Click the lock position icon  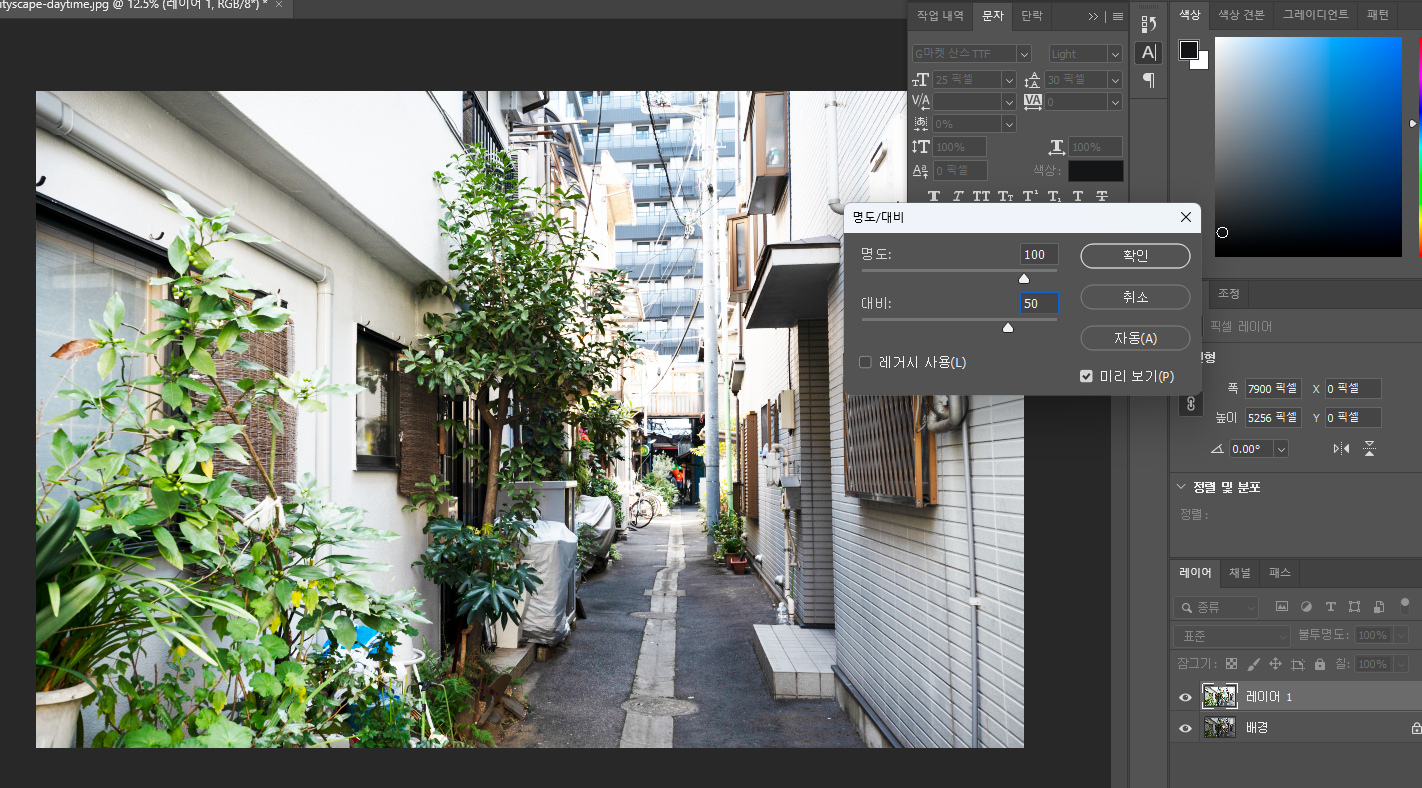coord(1275,664)
